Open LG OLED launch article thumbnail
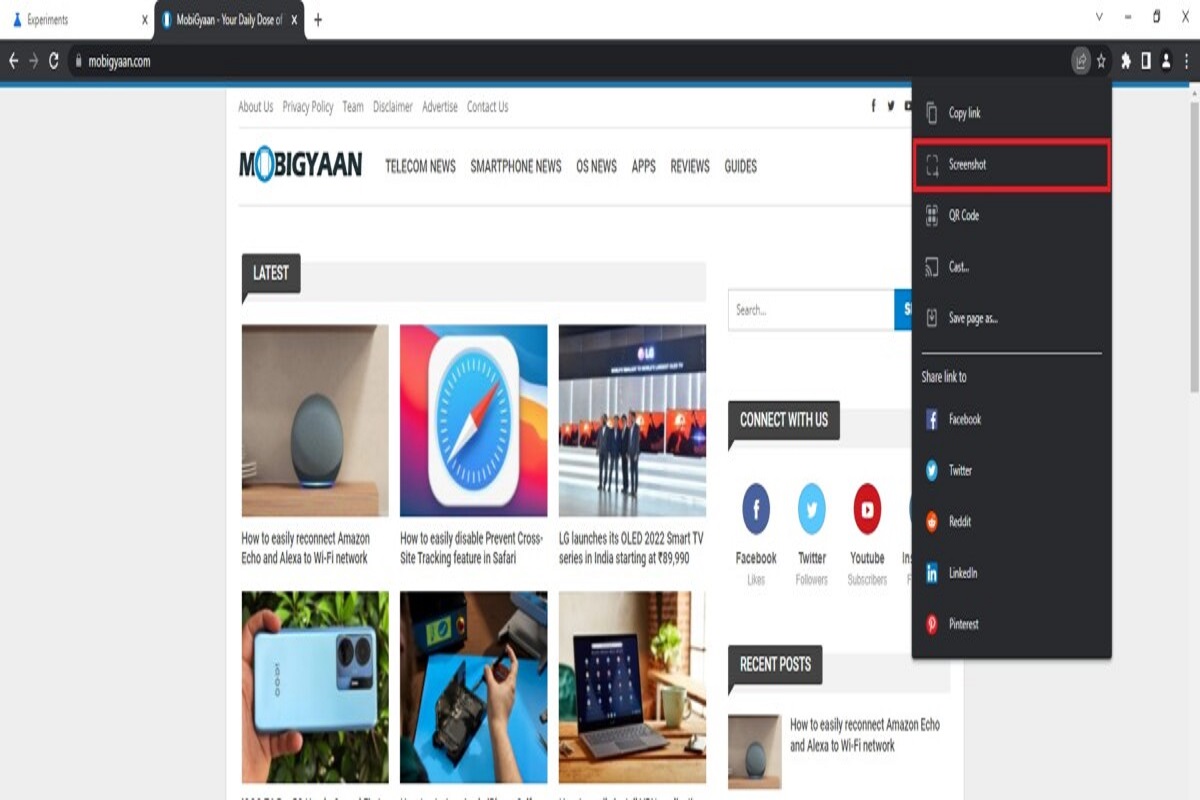This screenshot has height=800, width=1200. point(632,420)
